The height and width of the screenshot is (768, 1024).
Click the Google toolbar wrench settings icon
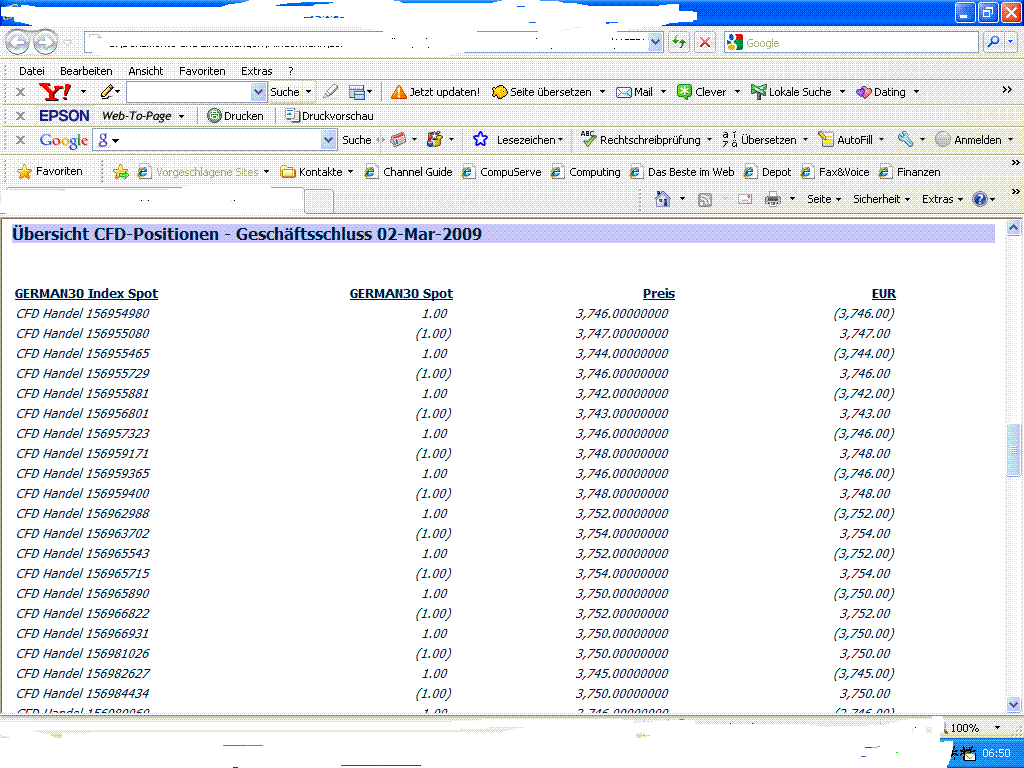[x=904, y=140]
